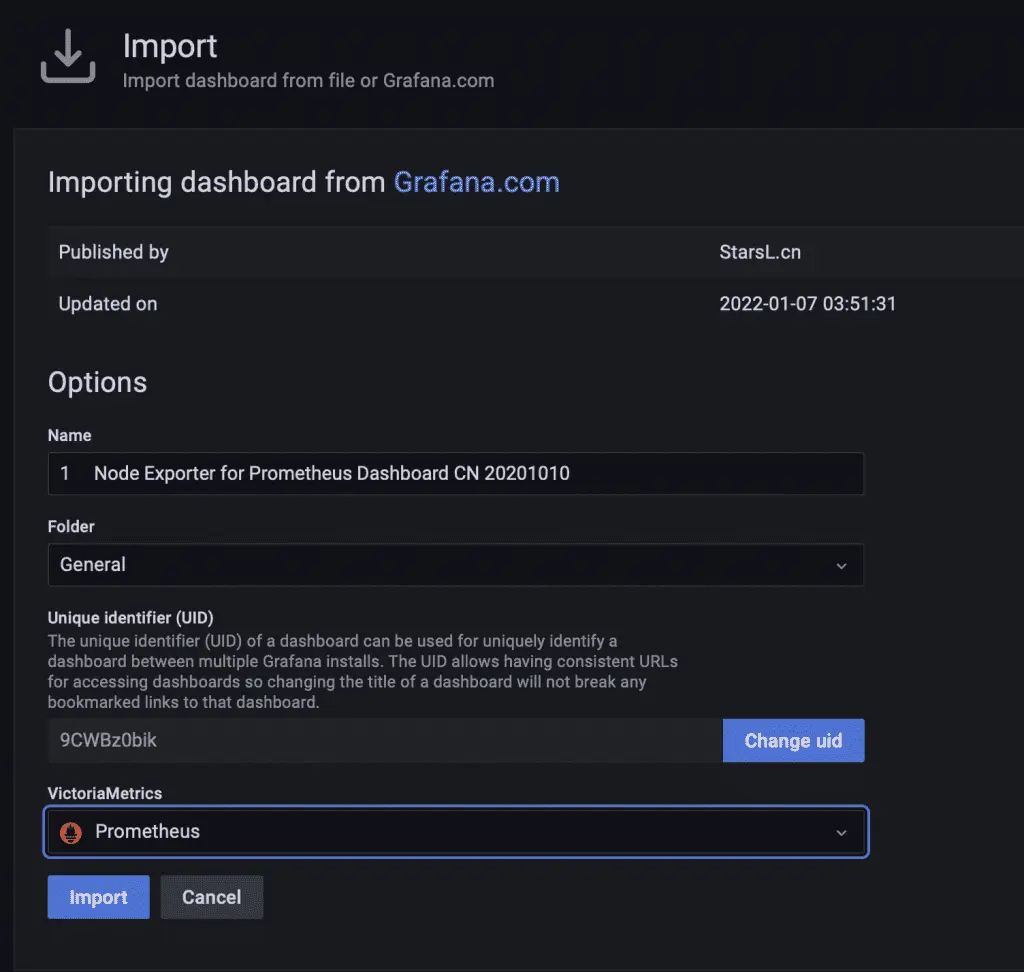Click the Published by row label

coord(113,252)
